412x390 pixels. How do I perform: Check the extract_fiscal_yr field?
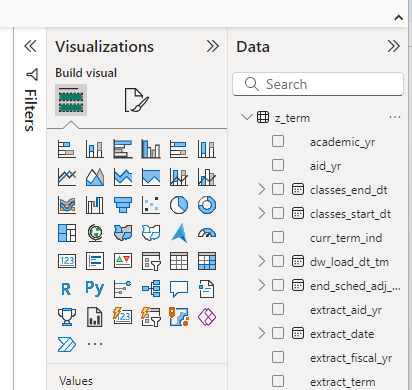(x=278, y=357)
